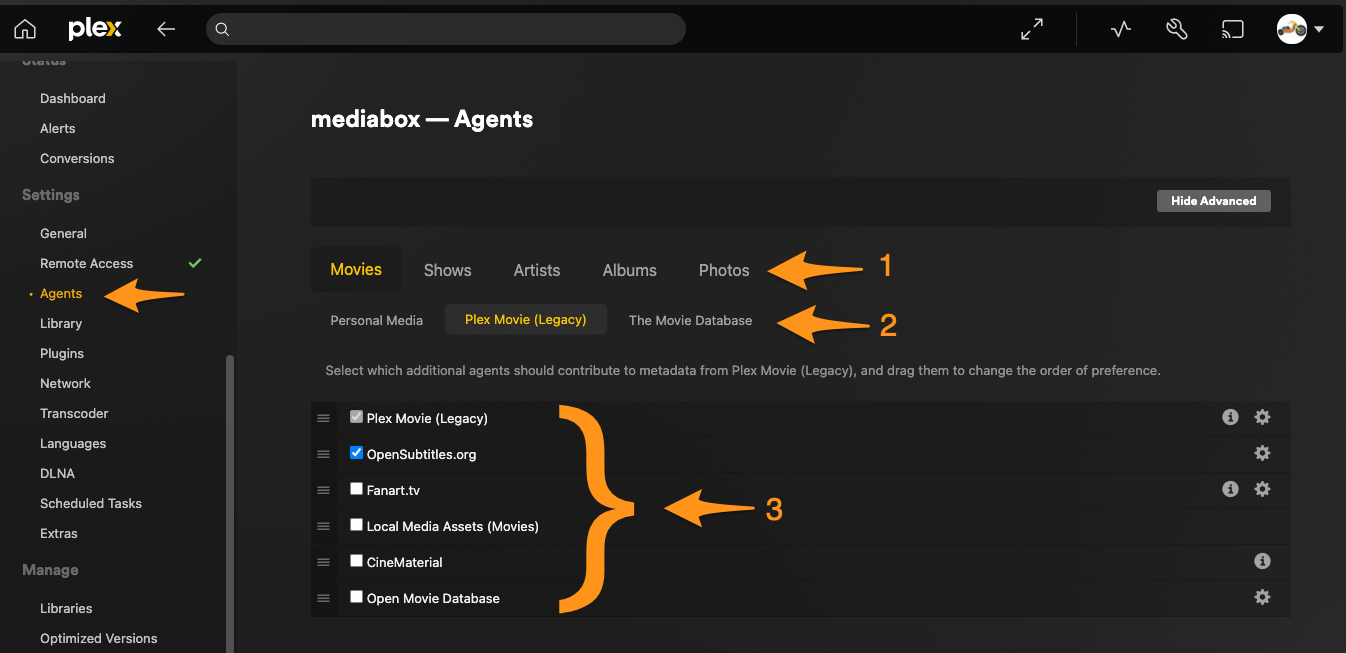Screen dimensions: 1346x653
Task: Enter fullscreen with the expand arrows icon
Action: pos(1032,29)
